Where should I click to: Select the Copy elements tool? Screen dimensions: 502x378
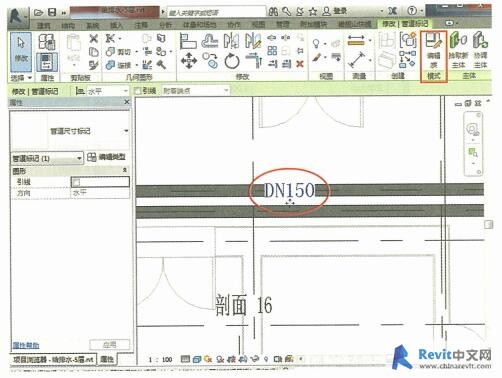[x=210, y=61]
